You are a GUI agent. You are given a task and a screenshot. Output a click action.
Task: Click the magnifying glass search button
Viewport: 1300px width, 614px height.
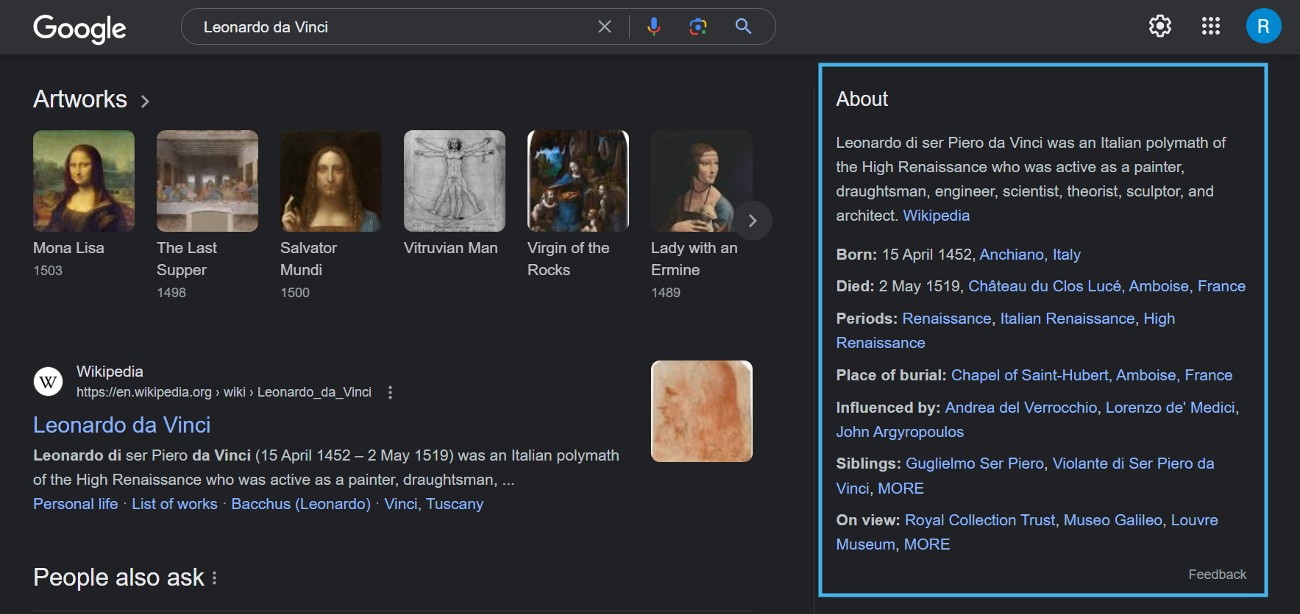click(743, 27)
